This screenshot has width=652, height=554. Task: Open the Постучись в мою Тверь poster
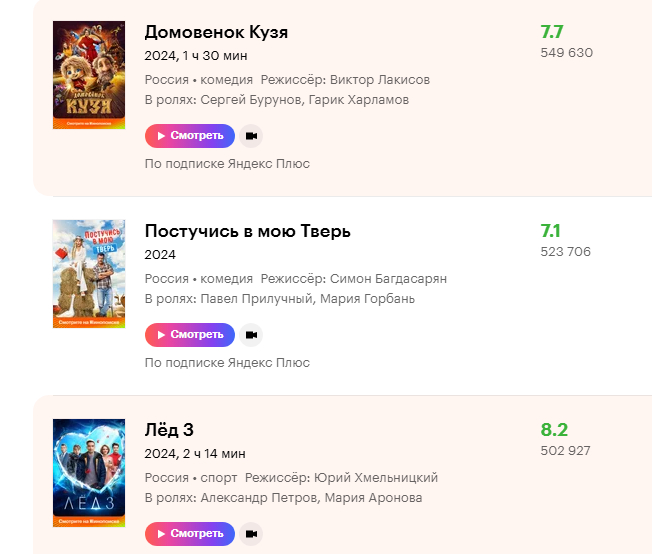point(89,274)
